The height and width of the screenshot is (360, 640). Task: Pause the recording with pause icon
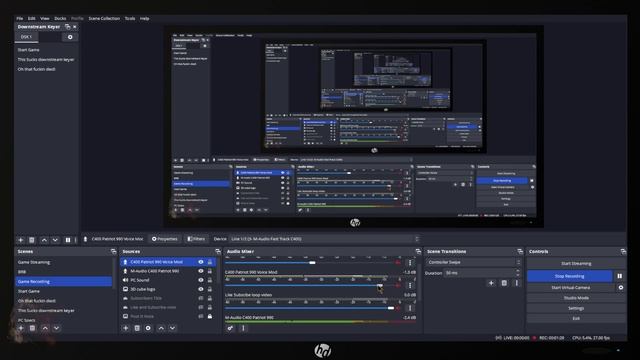tap(620, 276)
